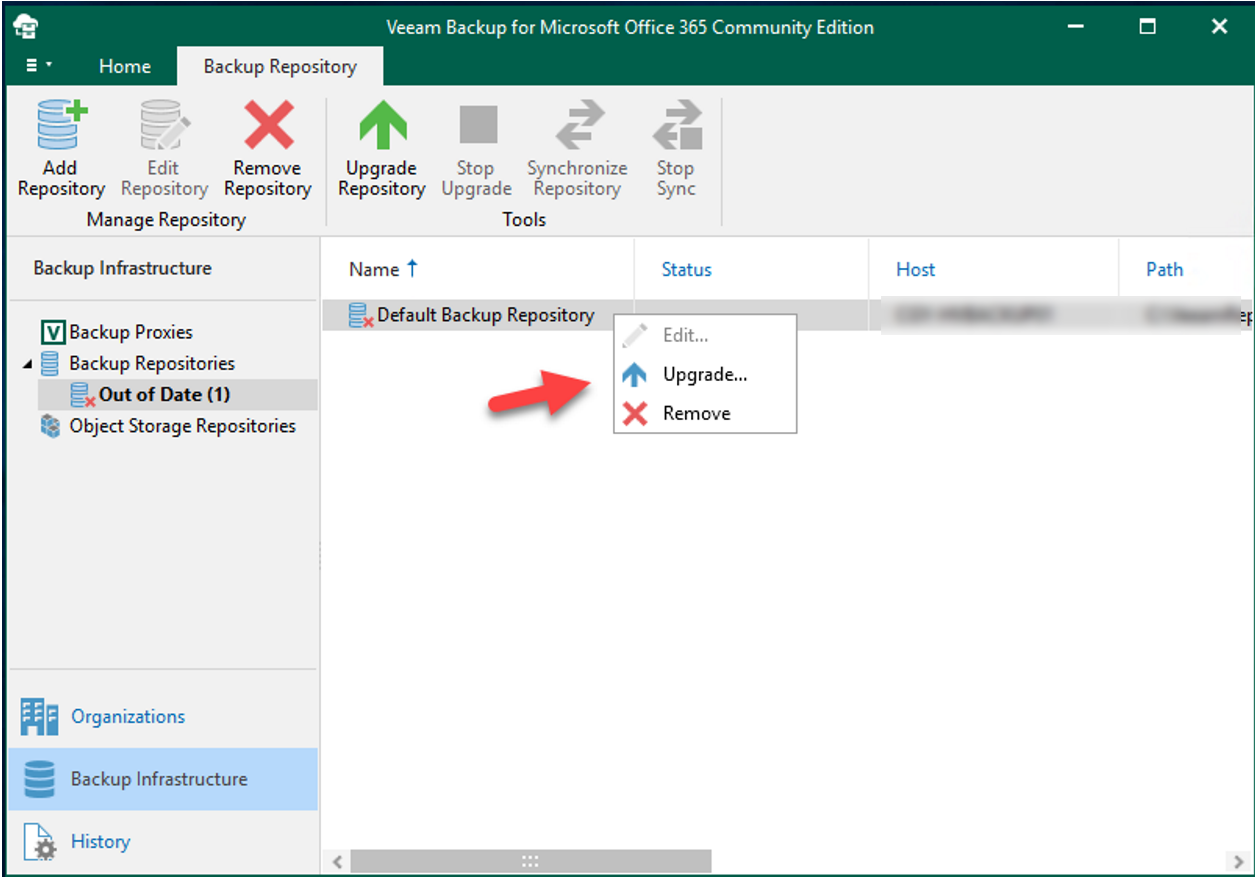Sort by the Host column header
The image size is (1255, 877).
(915, 269)
